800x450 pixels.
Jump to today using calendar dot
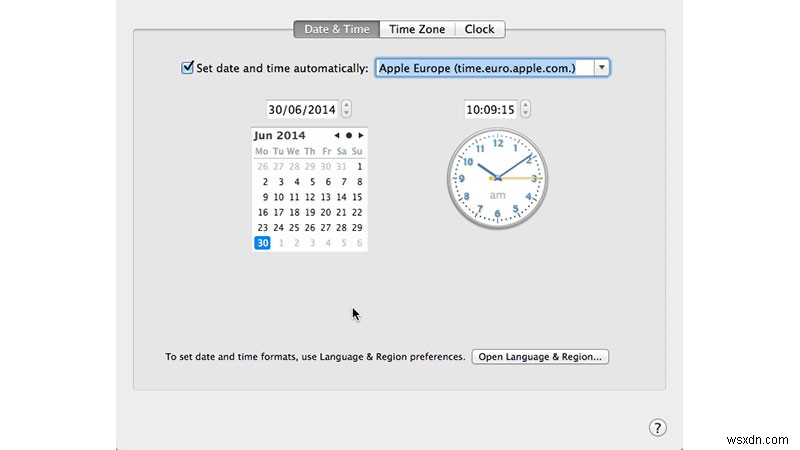pyautogui.click(x=349, y=136)
